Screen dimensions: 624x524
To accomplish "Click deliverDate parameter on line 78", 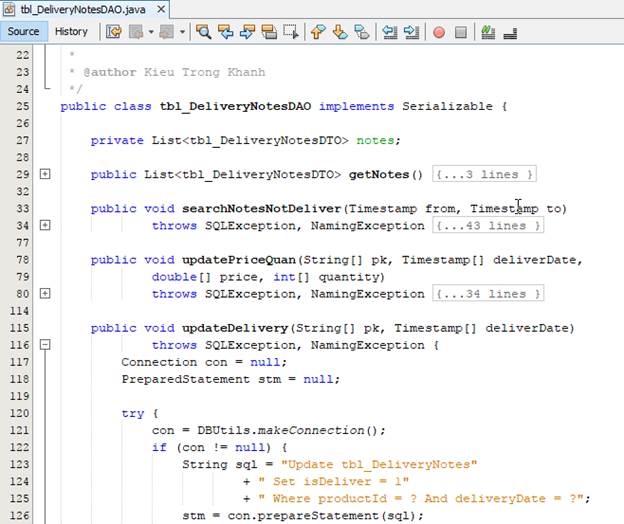I will tap(534, 260).
